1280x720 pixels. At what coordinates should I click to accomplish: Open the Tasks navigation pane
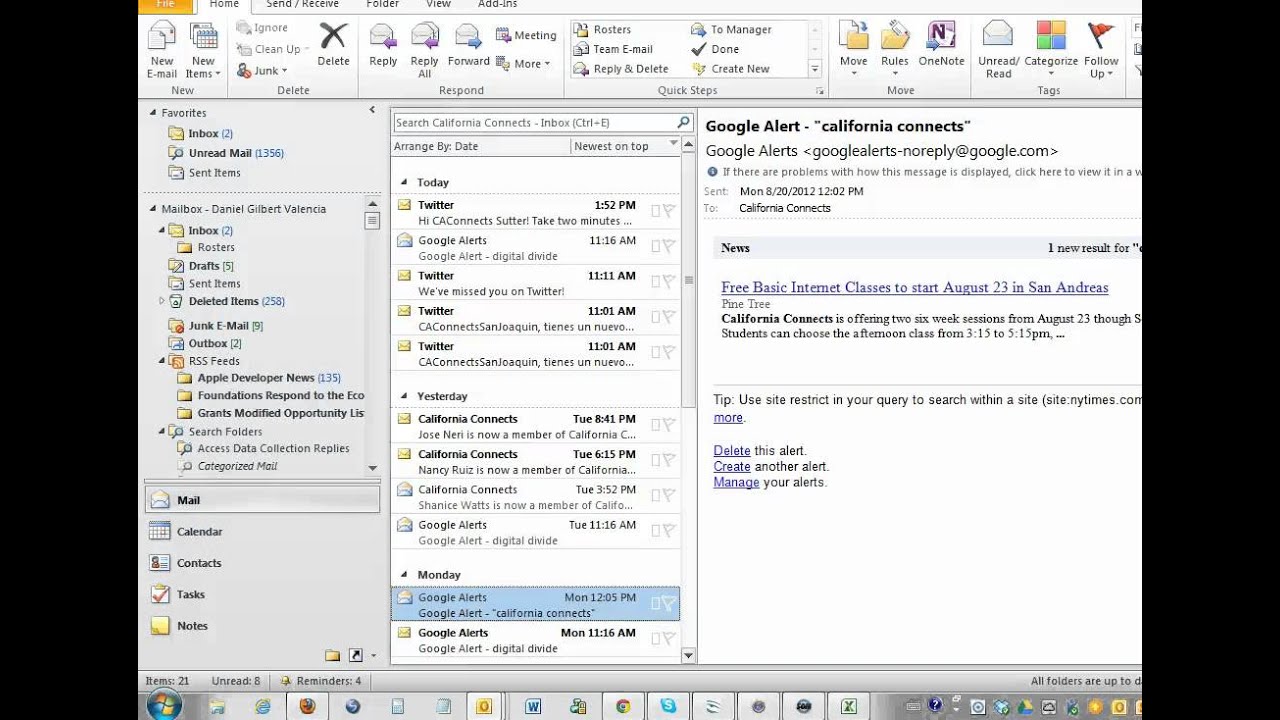pyautogui.click(x=262, y=594)
